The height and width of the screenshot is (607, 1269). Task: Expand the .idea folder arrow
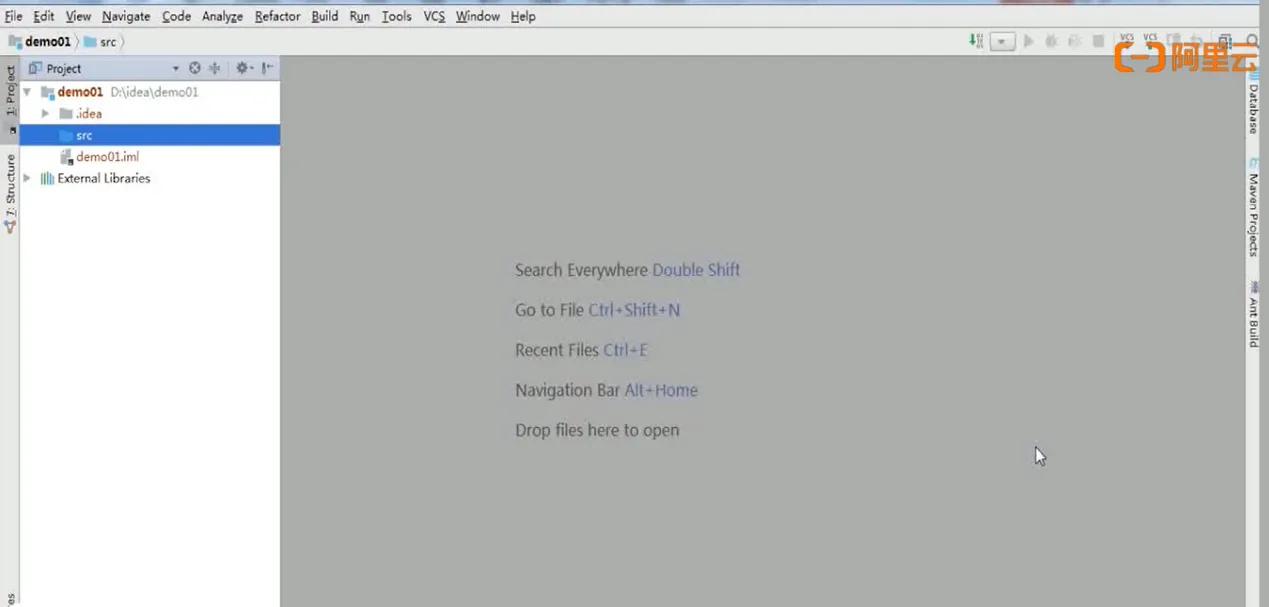[45, 114]
